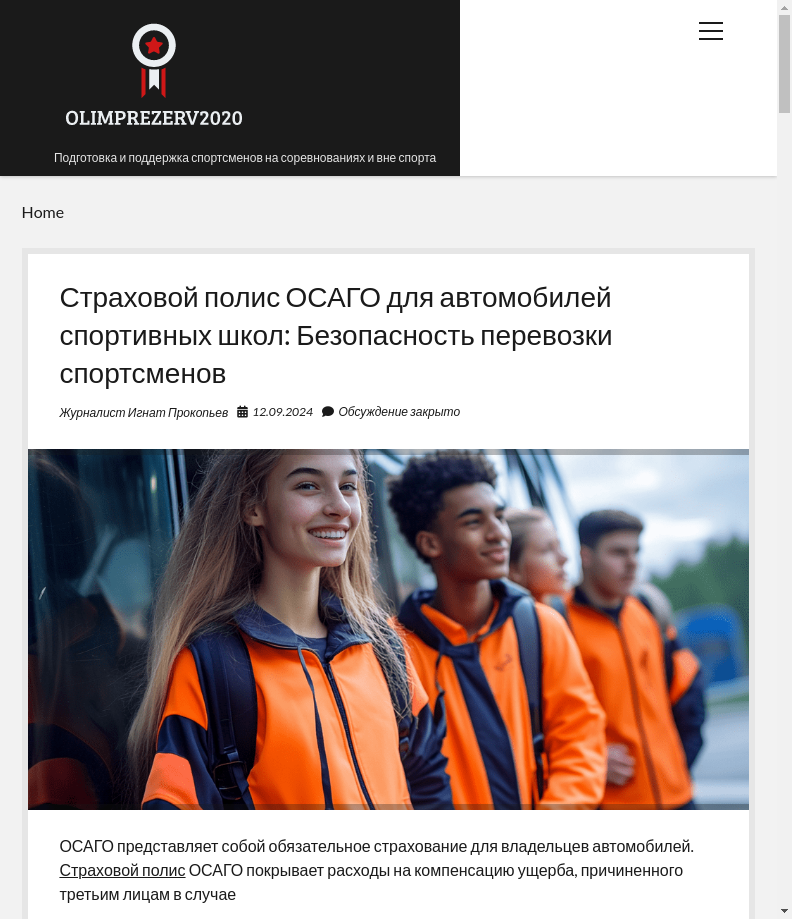Click the comment bubble icon
792x919 pixels.
click(x=328, y=411)
